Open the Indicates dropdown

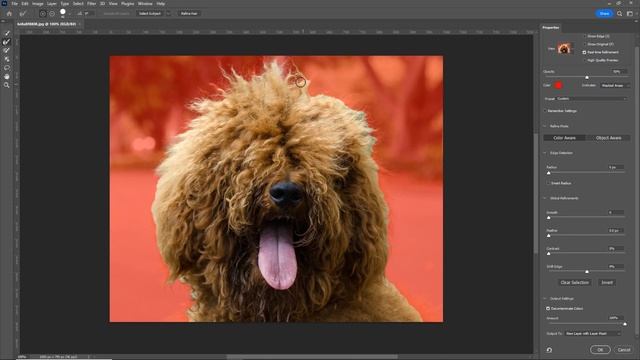pyautogui.click(x=615, y=85)
